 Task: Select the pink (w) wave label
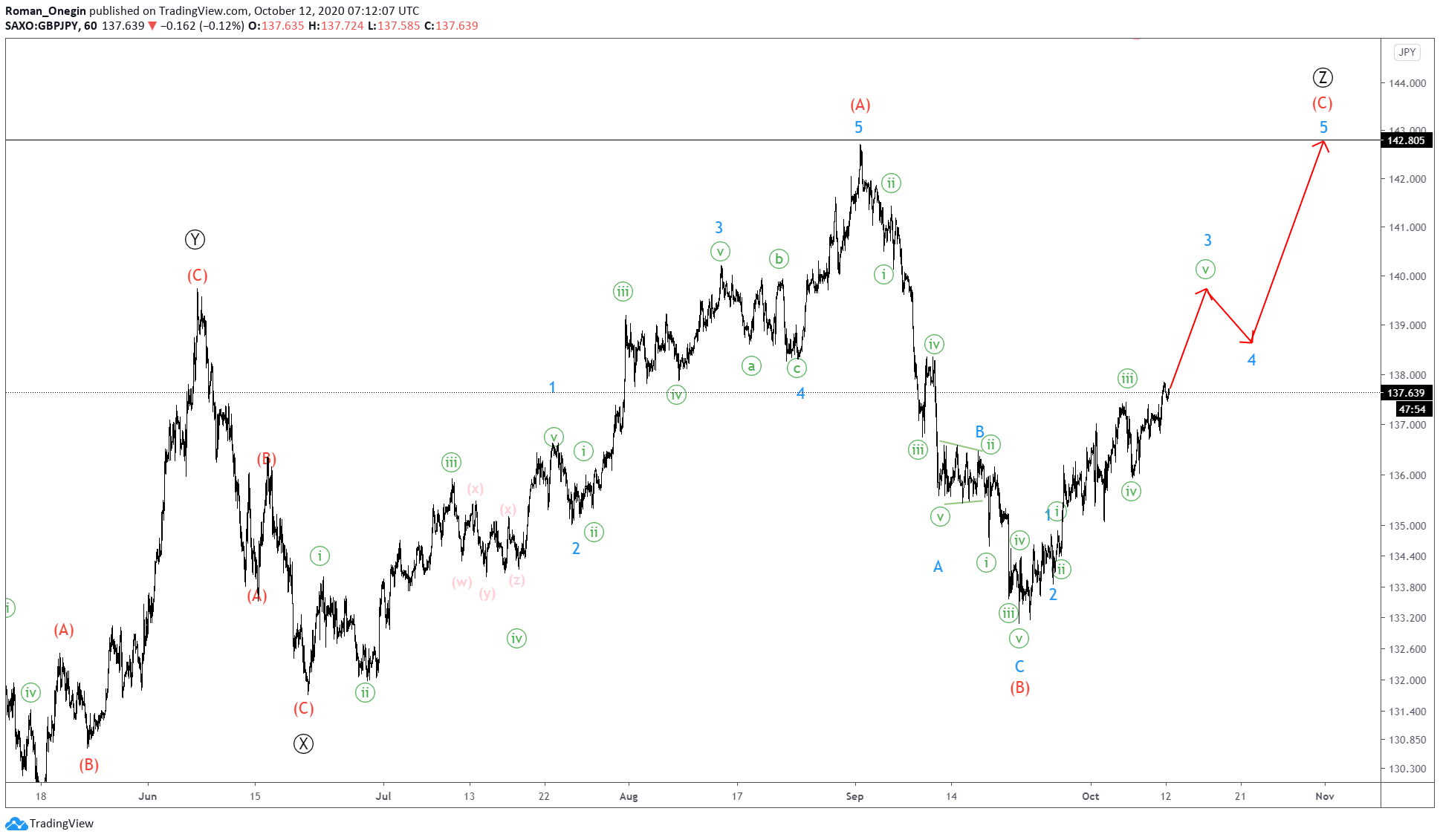[461, 582]
